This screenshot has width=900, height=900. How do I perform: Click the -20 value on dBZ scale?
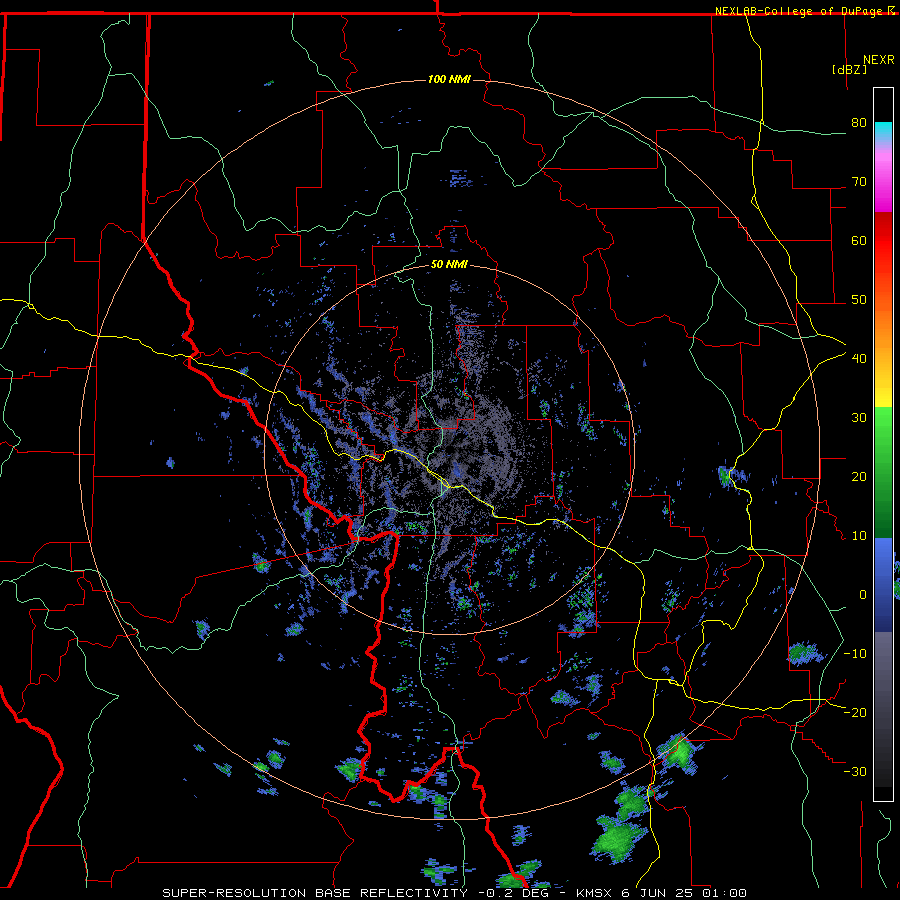[855, 712]
